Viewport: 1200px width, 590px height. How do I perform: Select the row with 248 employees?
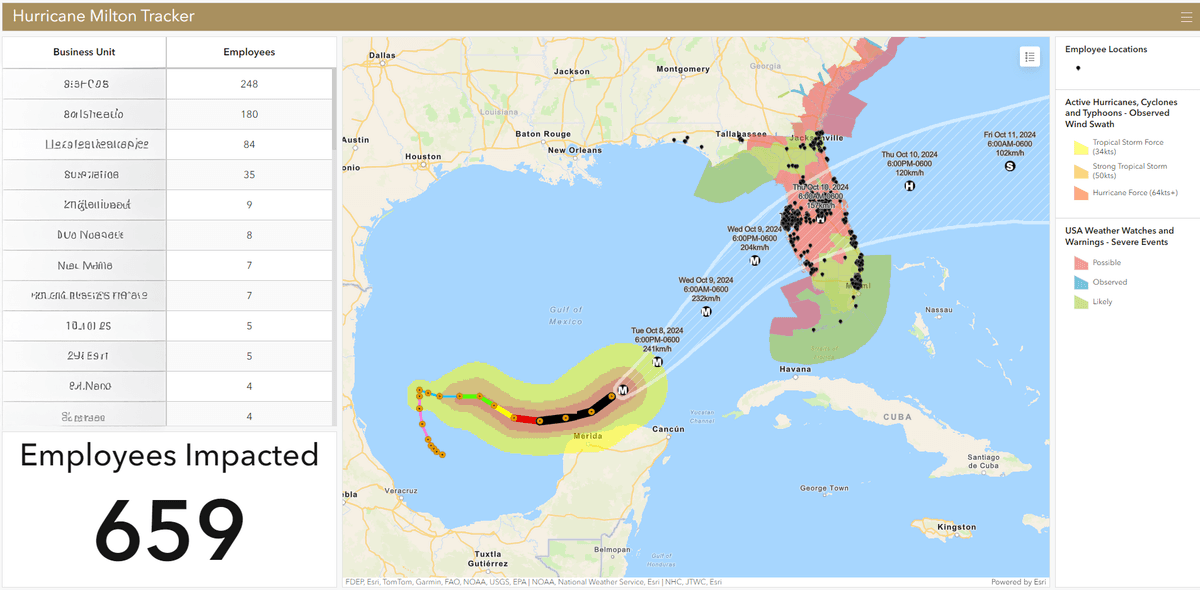168,84
